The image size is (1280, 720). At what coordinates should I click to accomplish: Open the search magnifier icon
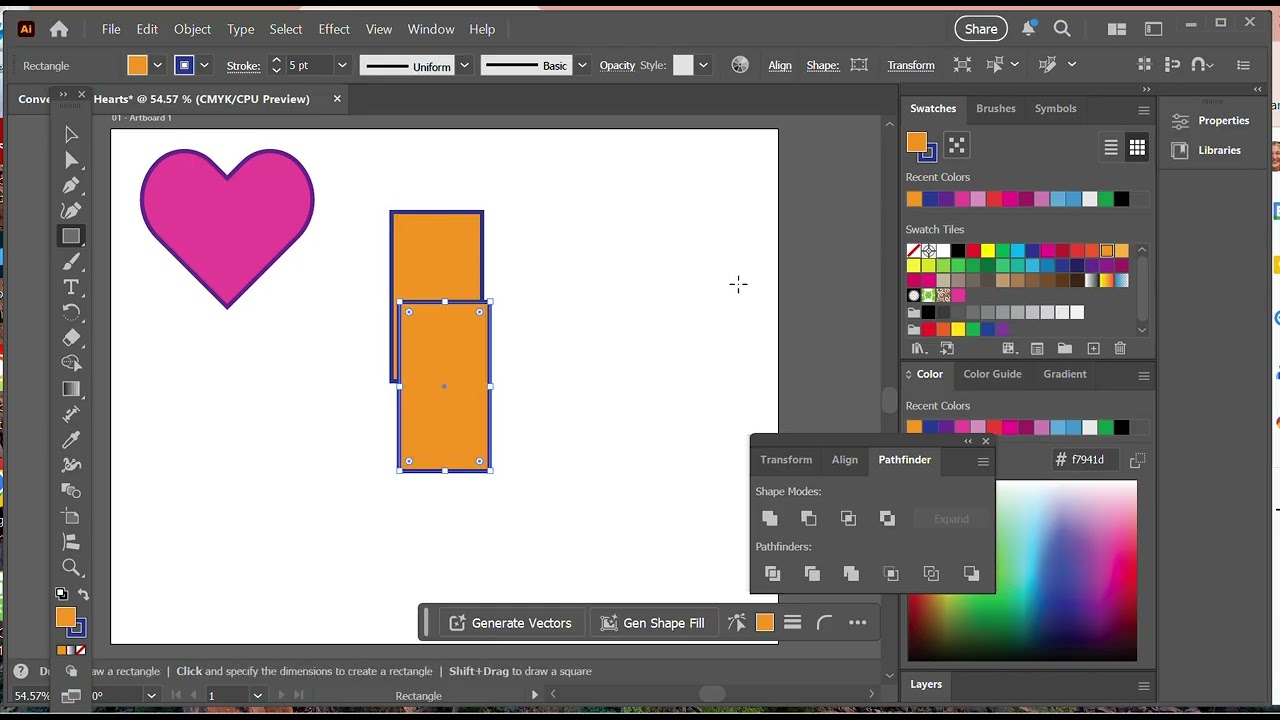click(1062, 29)
